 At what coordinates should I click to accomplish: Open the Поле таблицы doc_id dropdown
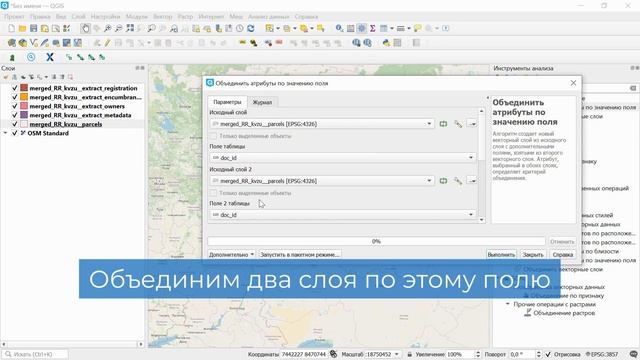(x=343, y=158)
